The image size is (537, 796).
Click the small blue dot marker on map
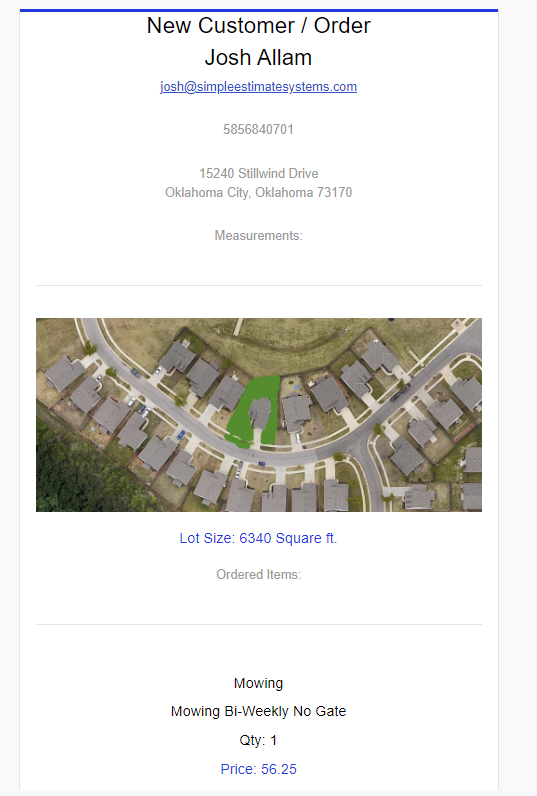296,387
